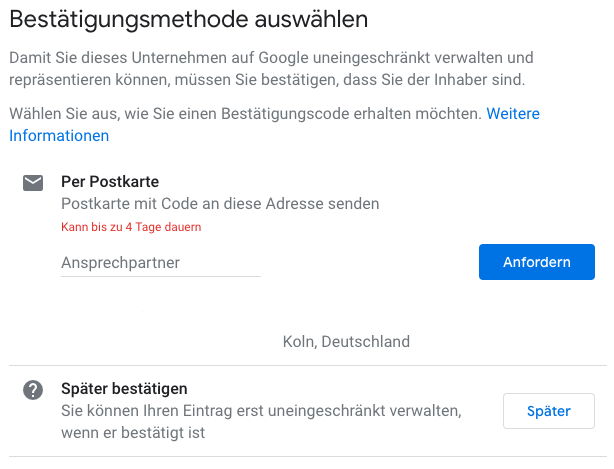Click the Koln, Deutschland address text
This screenshot has width=614, height=469.
[x=346, y=341]
